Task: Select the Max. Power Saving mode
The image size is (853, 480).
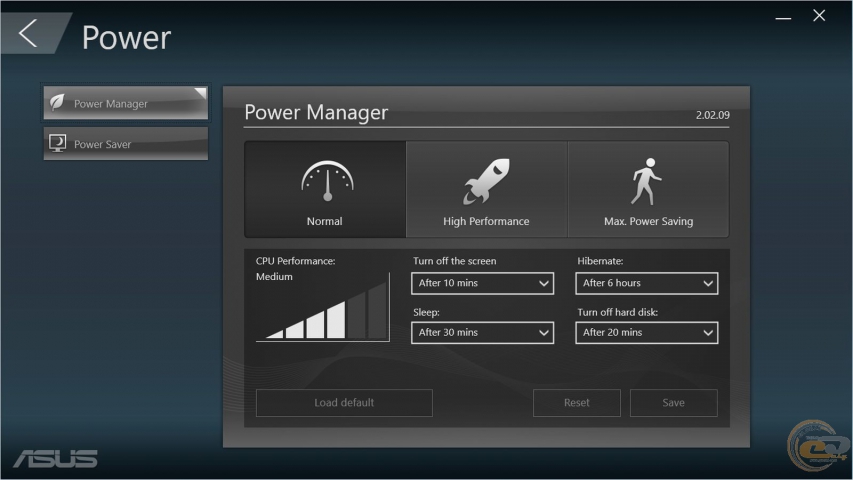Action: pos(648,189)
